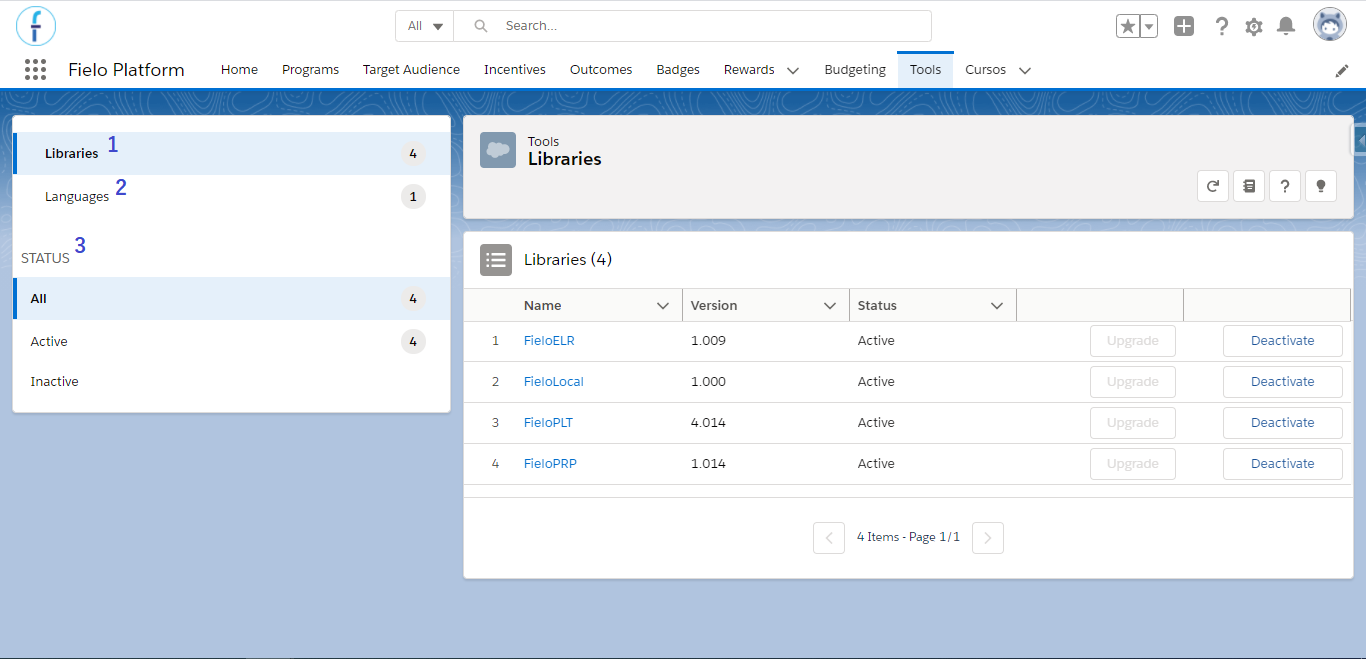Go to previous page arrow in pagination
The width and height of the screenshot is (1366, 659).
829,538
